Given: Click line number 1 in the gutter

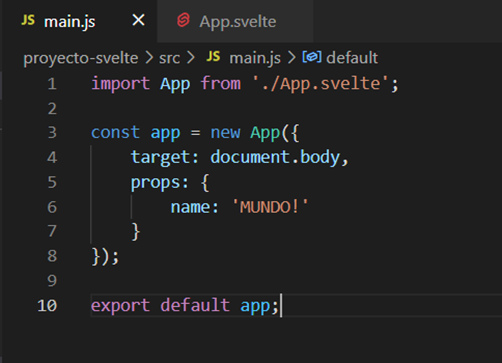Looking at the screenshot, I should pyautogui.click(x=52, y=84).
